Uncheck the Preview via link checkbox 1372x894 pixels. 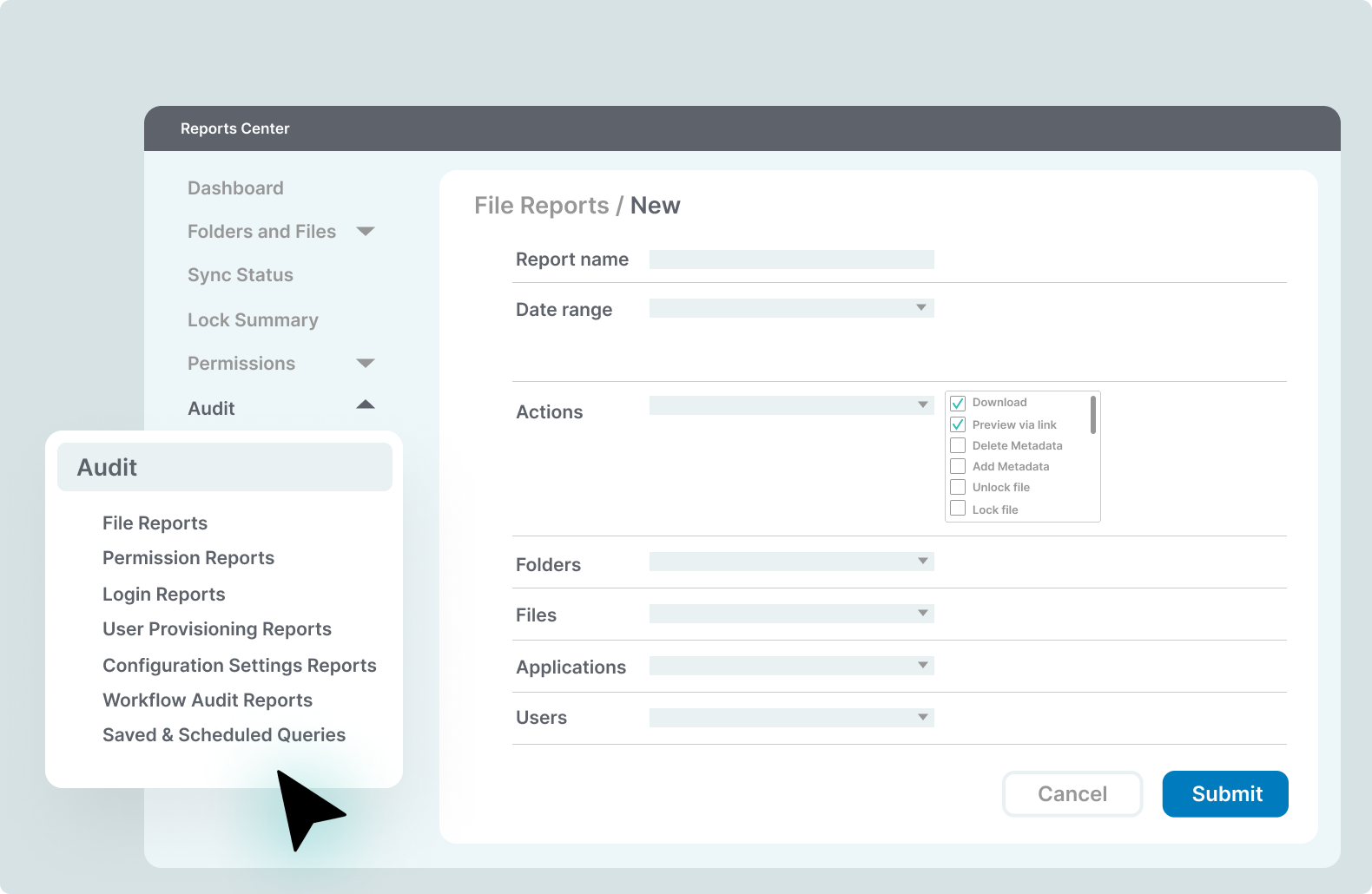(958, 424)
